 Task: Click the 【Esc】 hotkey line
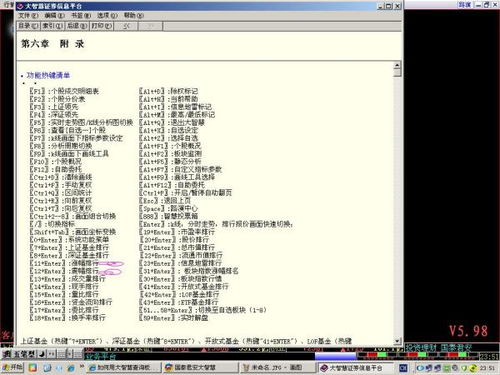pyautogui.click(x=165, y=200)
